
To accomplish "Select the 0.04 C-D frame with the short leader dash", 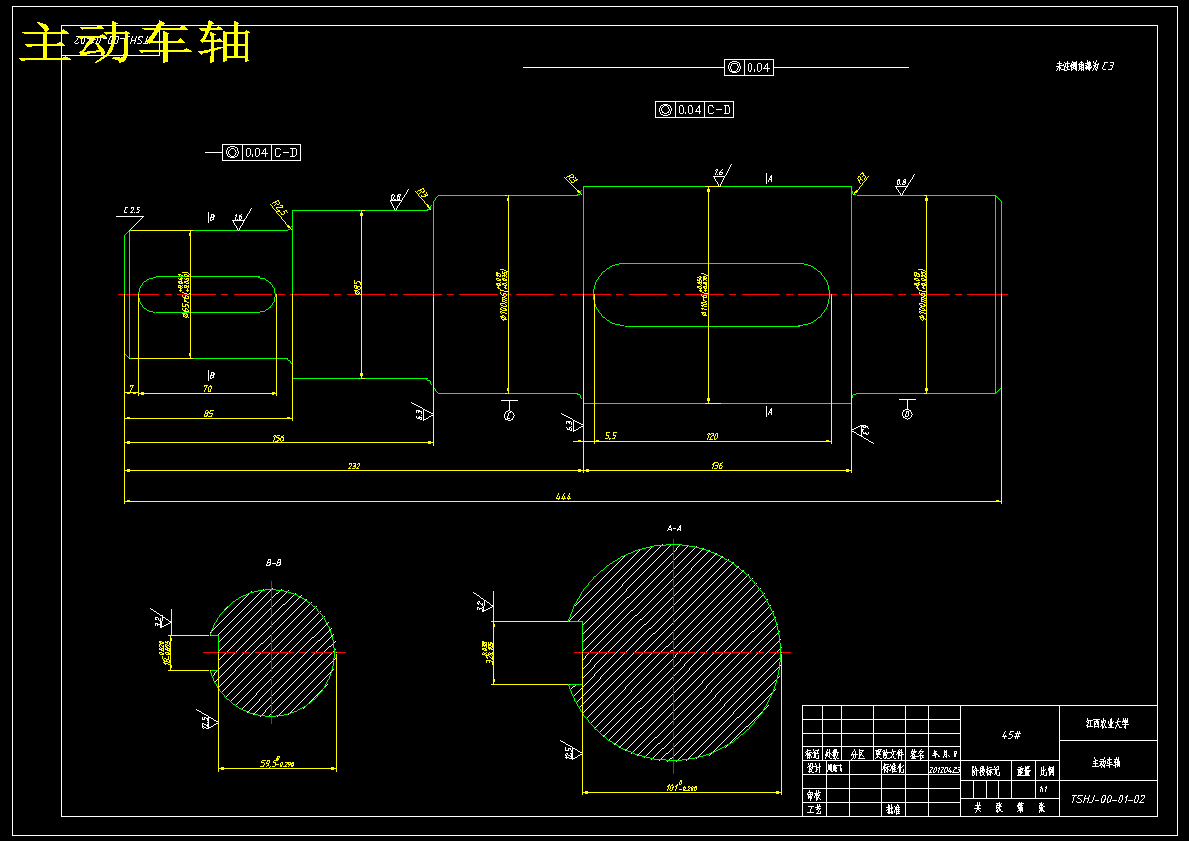I will pyautogui.click(x=262, y=152).
